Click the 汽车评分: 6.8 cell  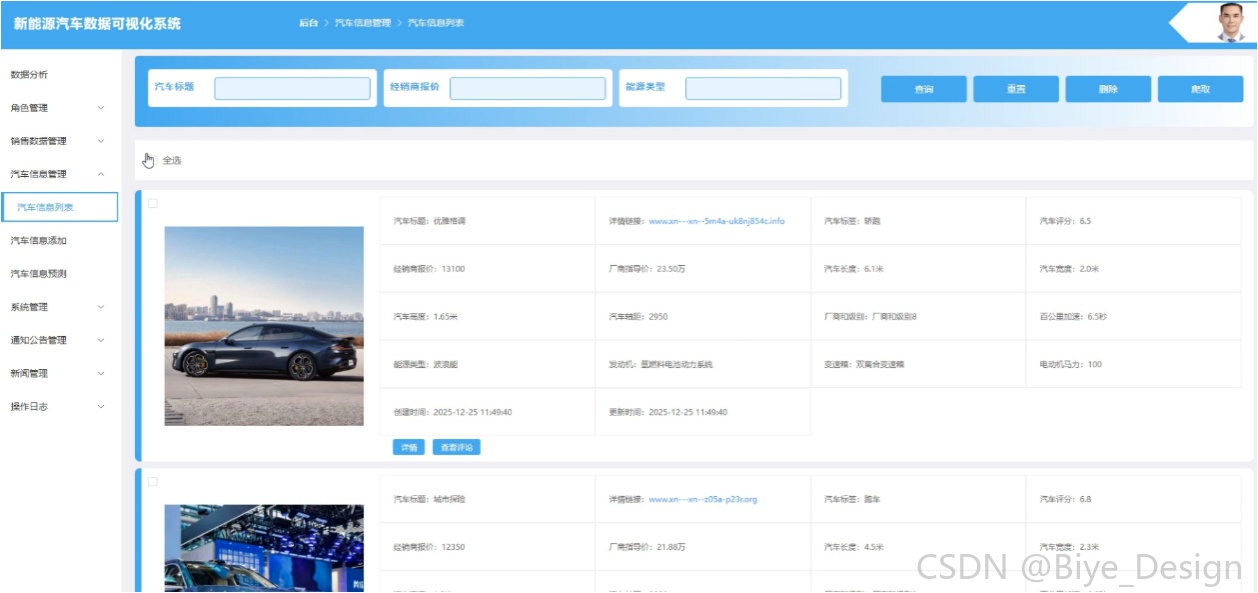1133,499
